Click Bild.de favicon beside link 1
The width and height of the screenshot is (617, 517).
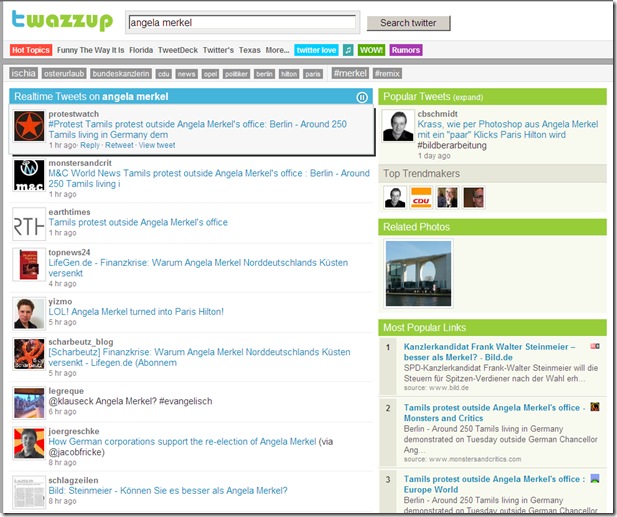[x=595, y=346]
